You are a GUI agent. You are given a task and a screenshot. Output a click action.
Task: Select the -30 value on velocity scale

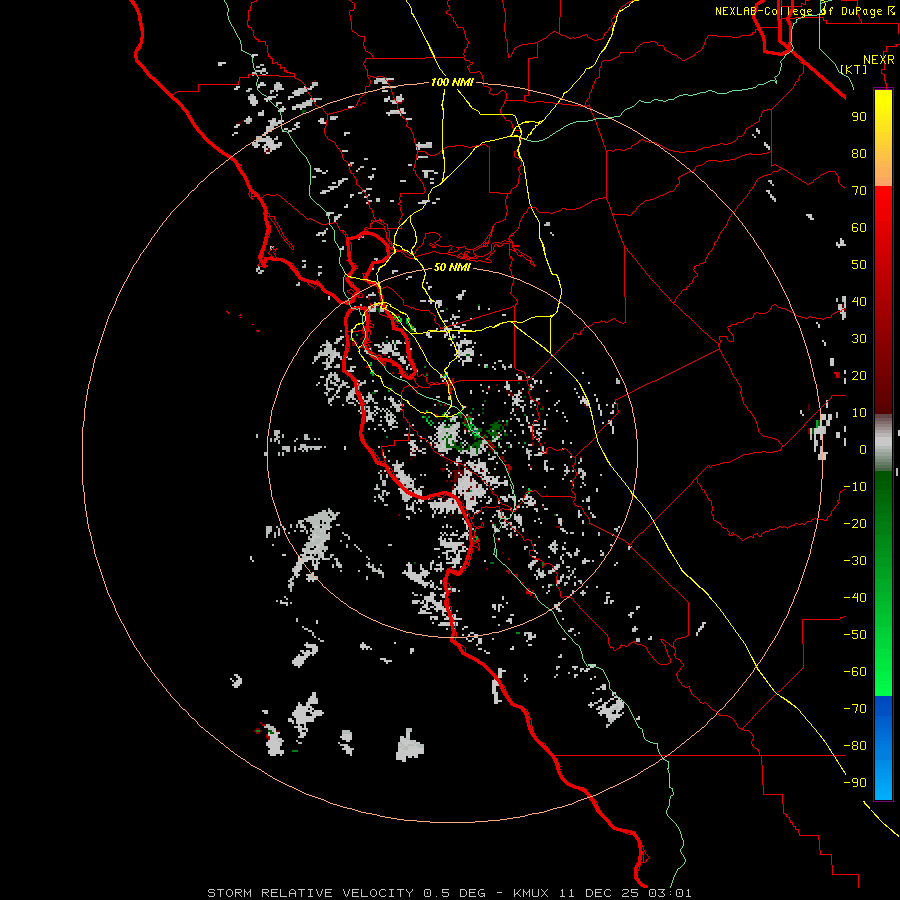(855, 561)
